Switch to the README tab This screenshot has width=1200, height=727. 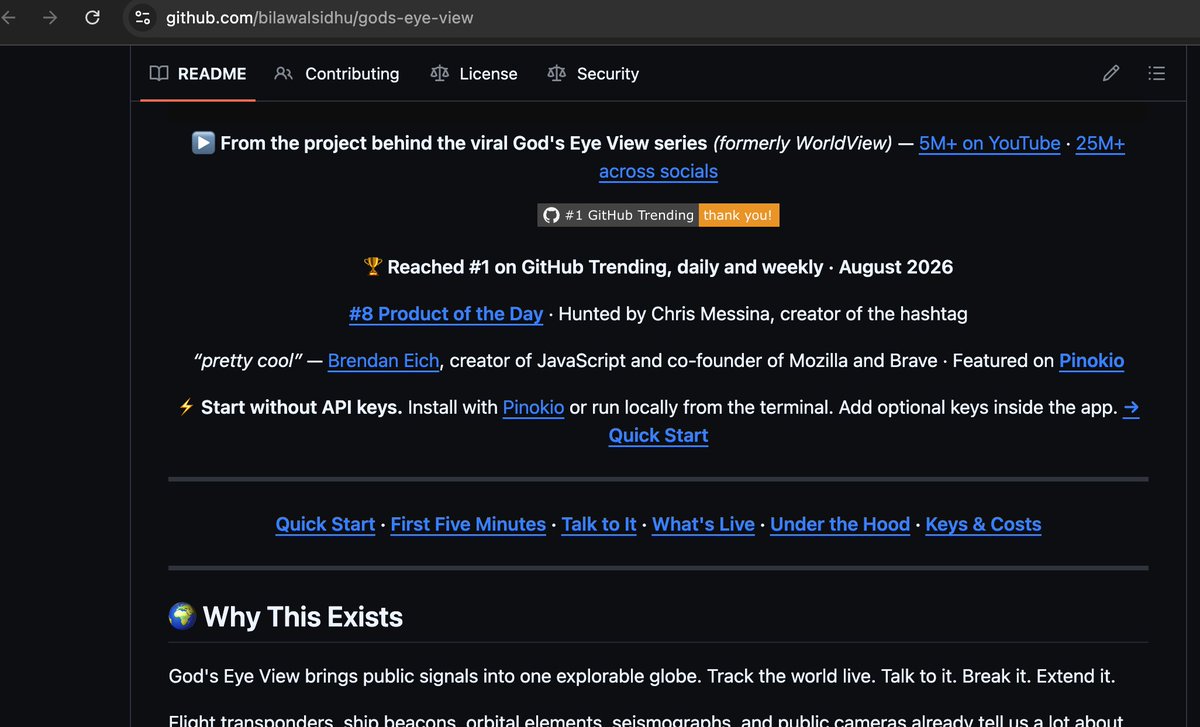coord(198,73)
